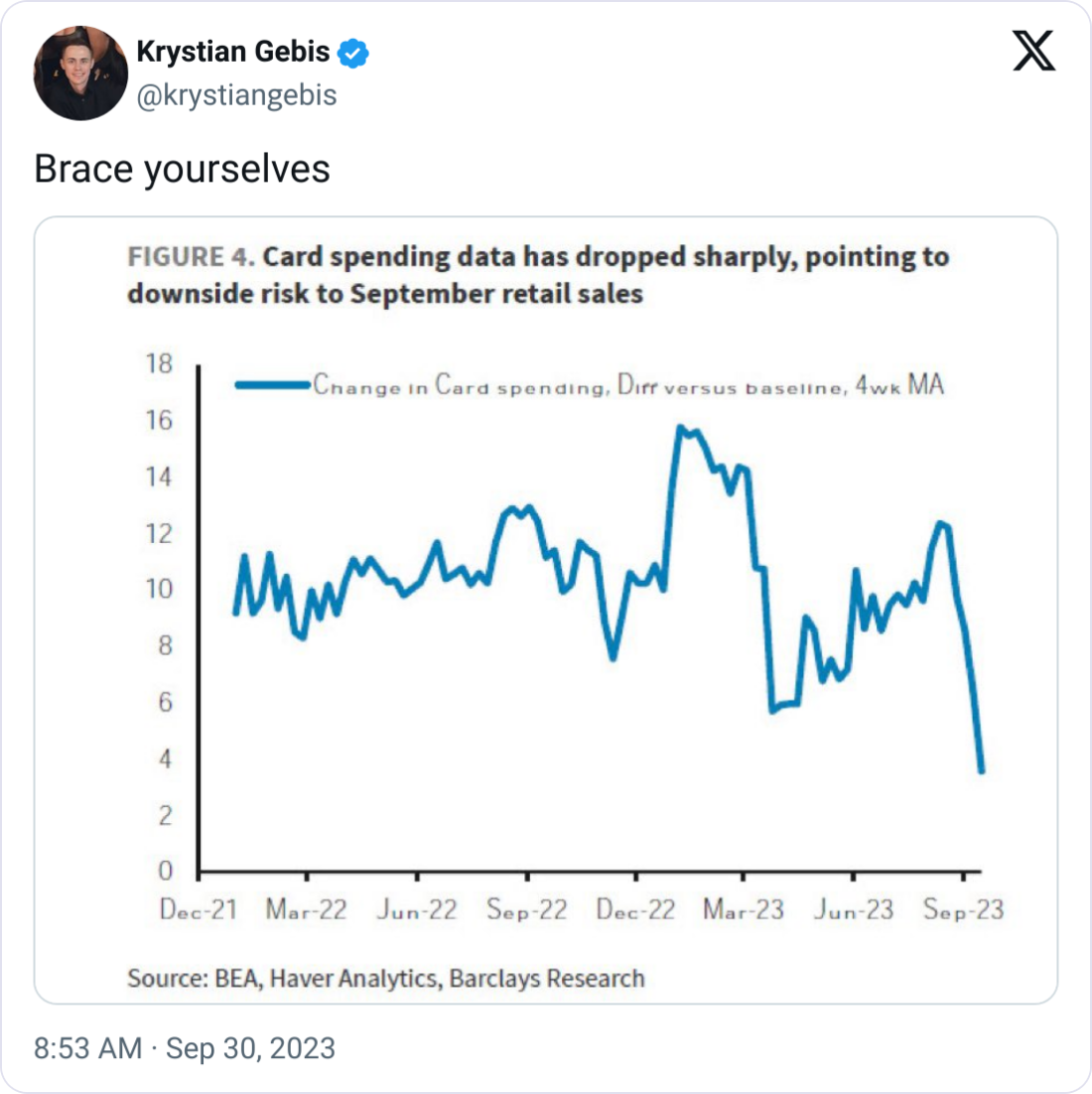Click the Krystian Gebis display name
The height and width of the screenshot is (1094, 1092).
(x=232, y=52)
